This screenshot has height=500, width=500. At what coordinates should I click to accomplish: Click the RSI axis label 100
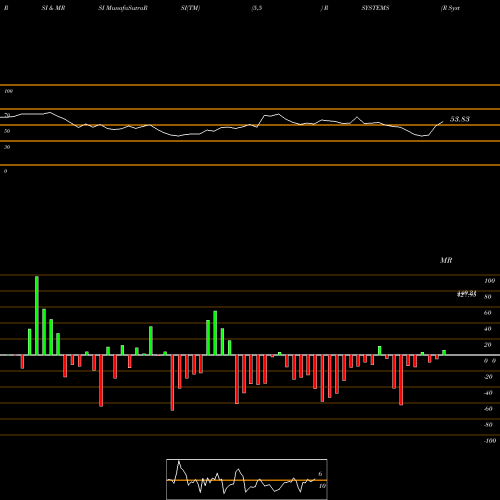9,91
